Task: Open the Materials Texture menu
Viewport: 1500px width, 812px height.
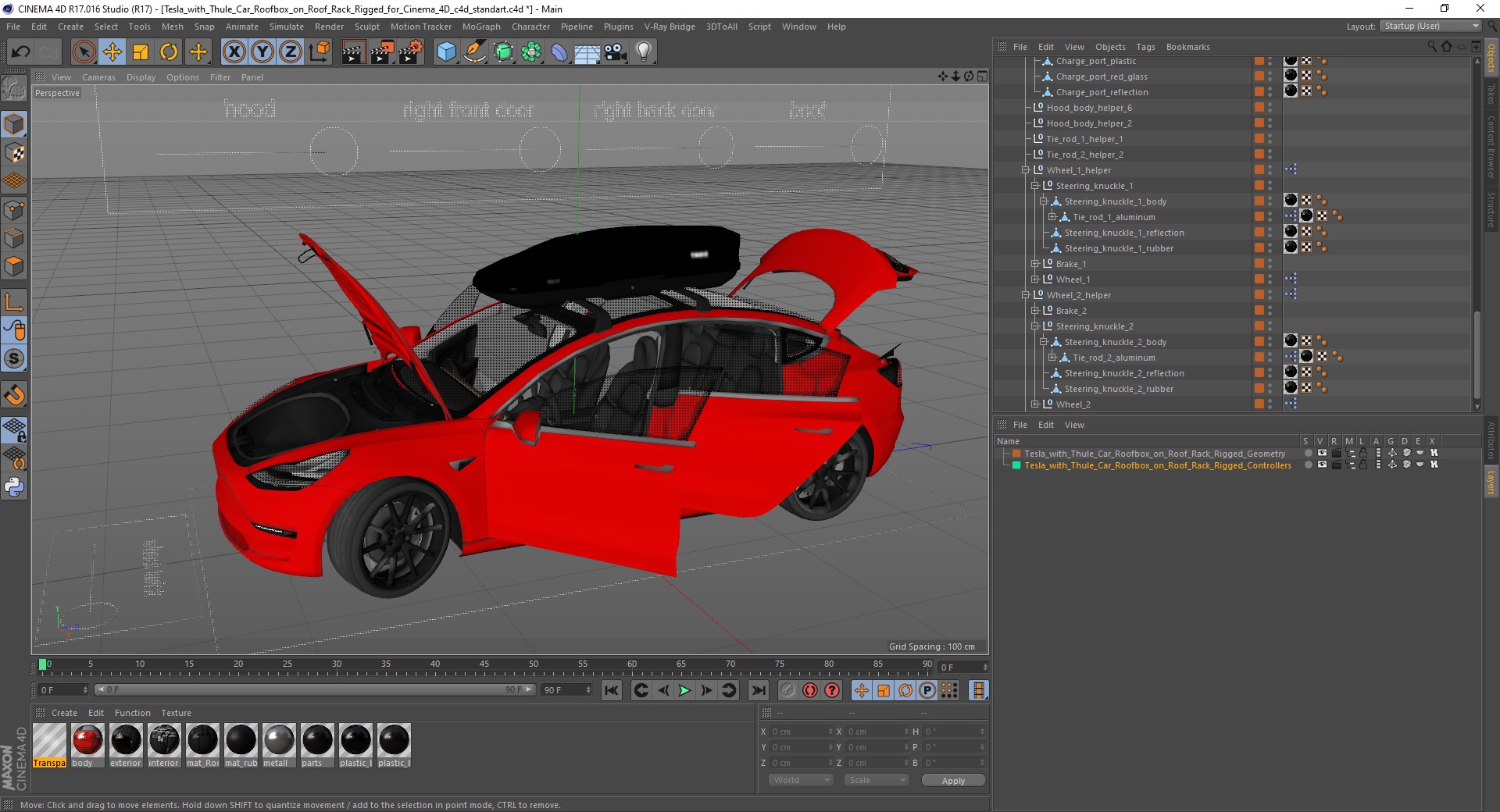Action: coord(176,713)
